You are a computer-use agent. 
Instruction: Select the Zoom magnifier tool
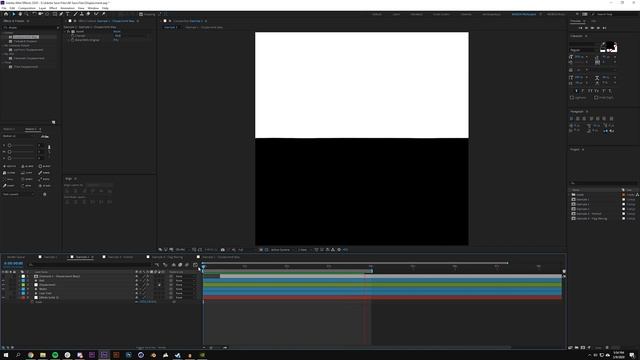point(27,14)
